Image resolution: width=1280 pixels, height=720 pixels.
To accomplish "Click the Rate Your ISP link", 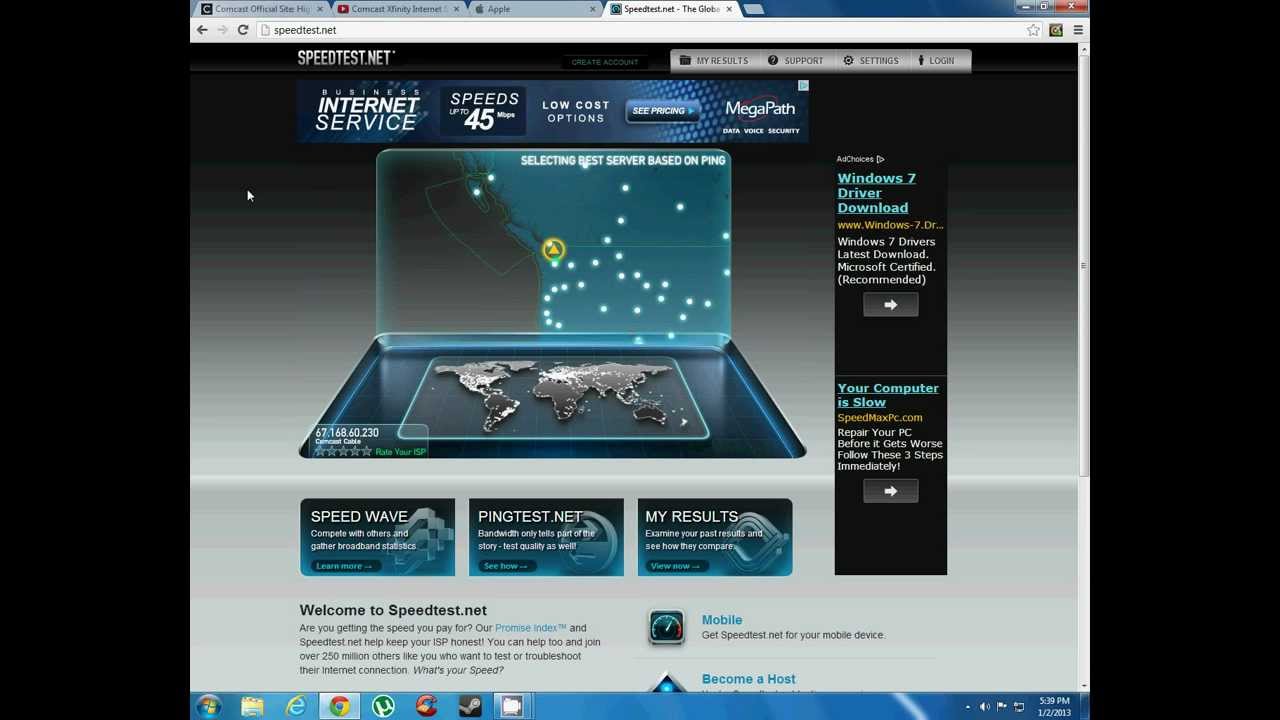I will [400, 452].
